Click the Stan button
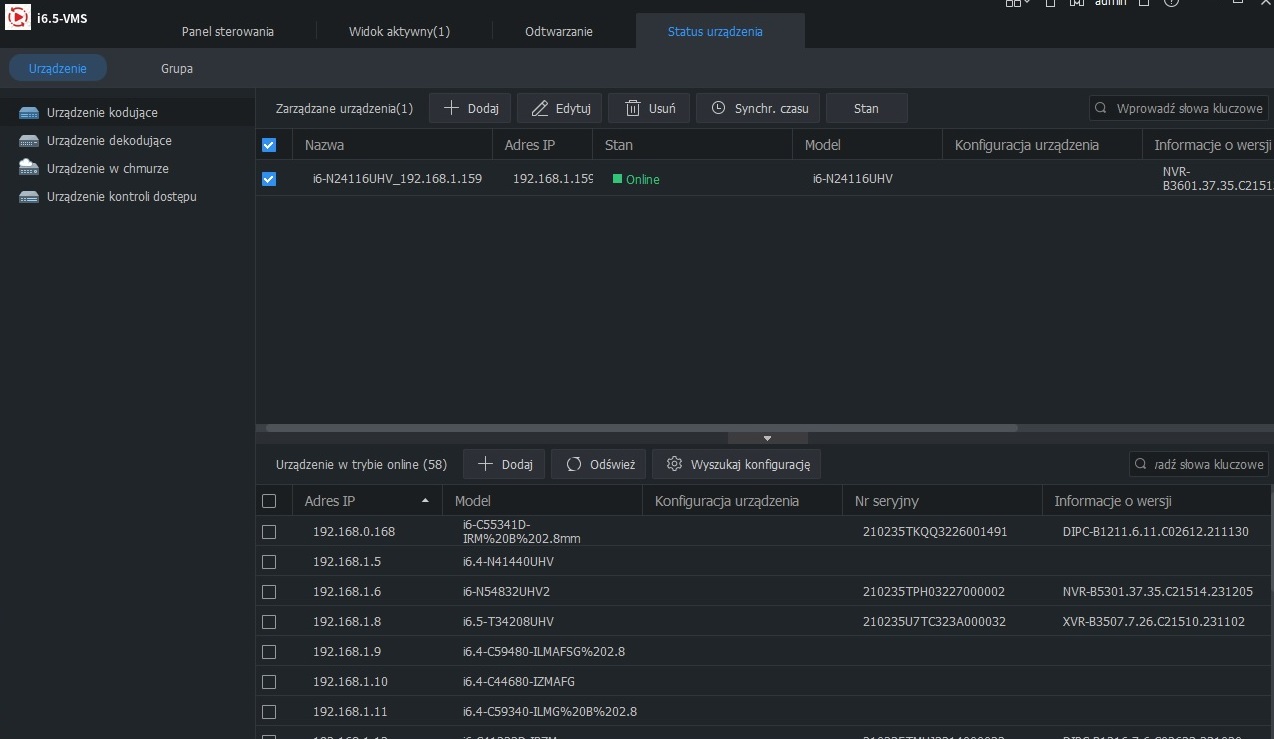 pyautogui.click(x=866, y=108)
